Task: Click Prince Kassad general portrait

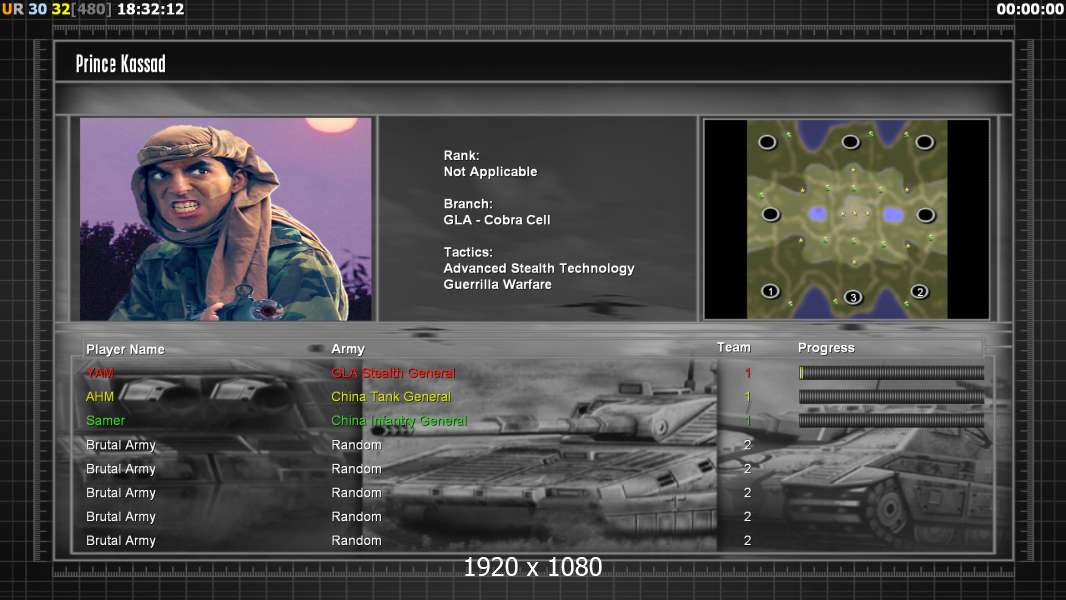Action: (x=226, y=219)
